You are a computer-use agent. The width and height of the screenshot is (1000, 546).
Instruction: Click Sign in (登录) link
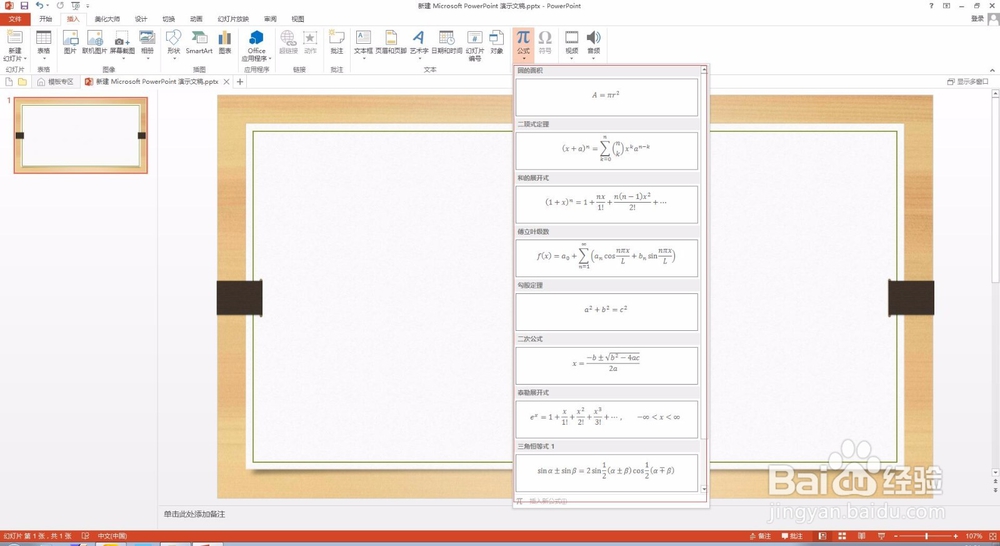coord(977,19)
